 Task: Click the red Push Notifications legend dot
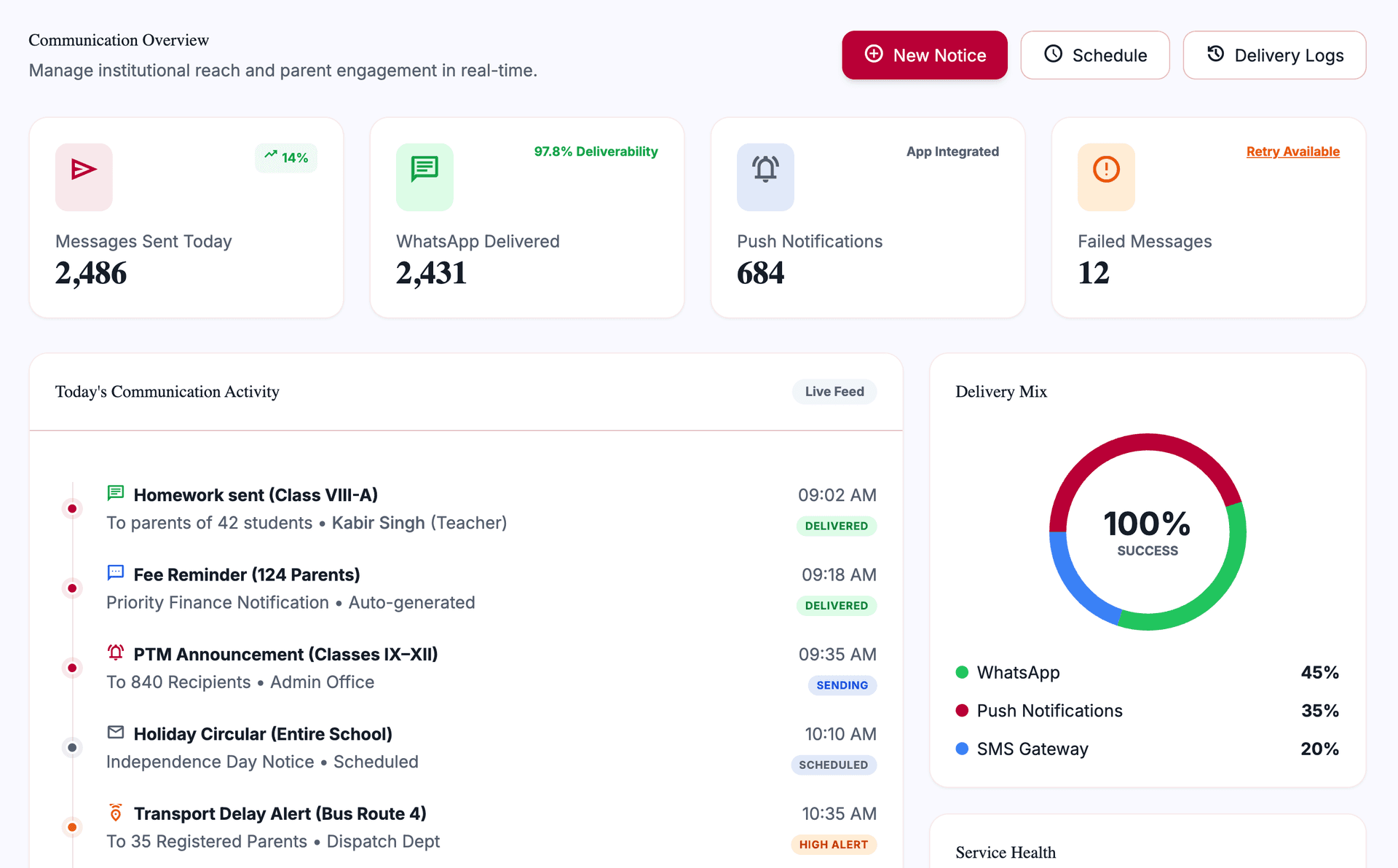[x=962, y=711]
